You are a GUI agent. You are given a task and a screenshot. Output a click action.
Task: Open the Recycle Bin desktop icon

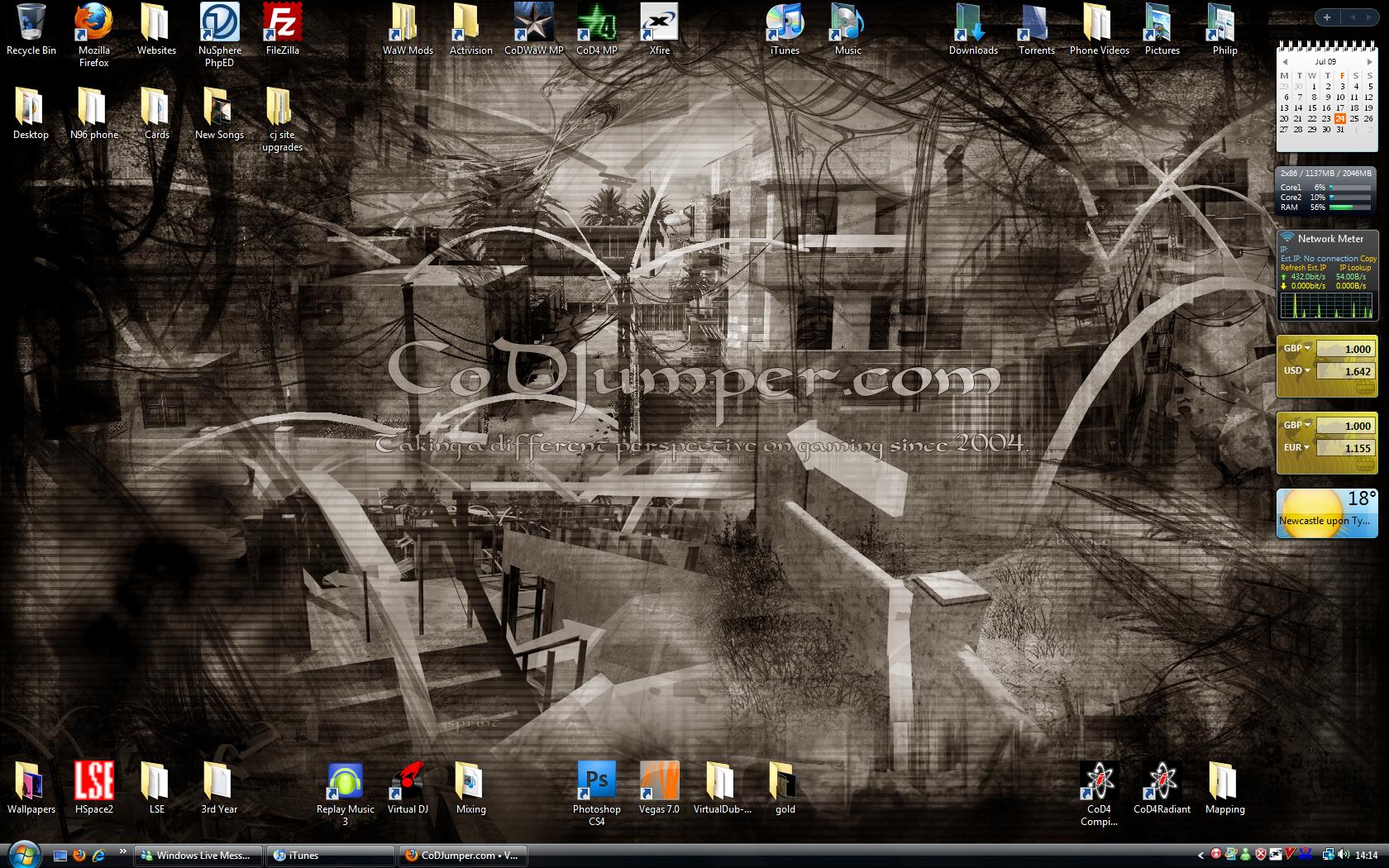31,30
